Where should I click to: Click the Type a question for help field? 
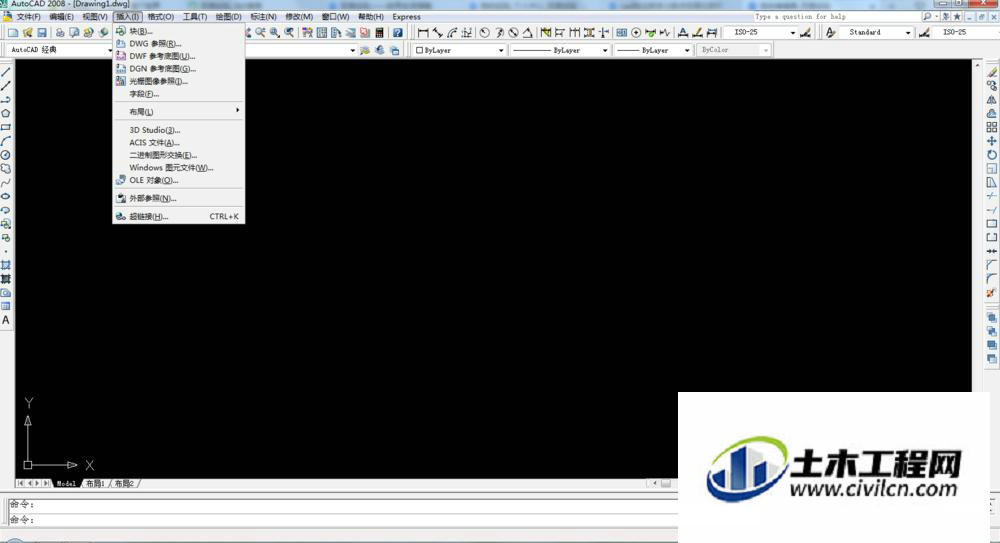pyautogui.click(x=835, y=17)
